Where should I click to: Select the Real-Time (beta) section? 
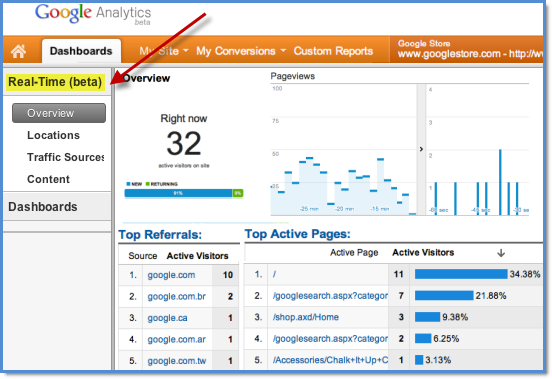(55, 82)
